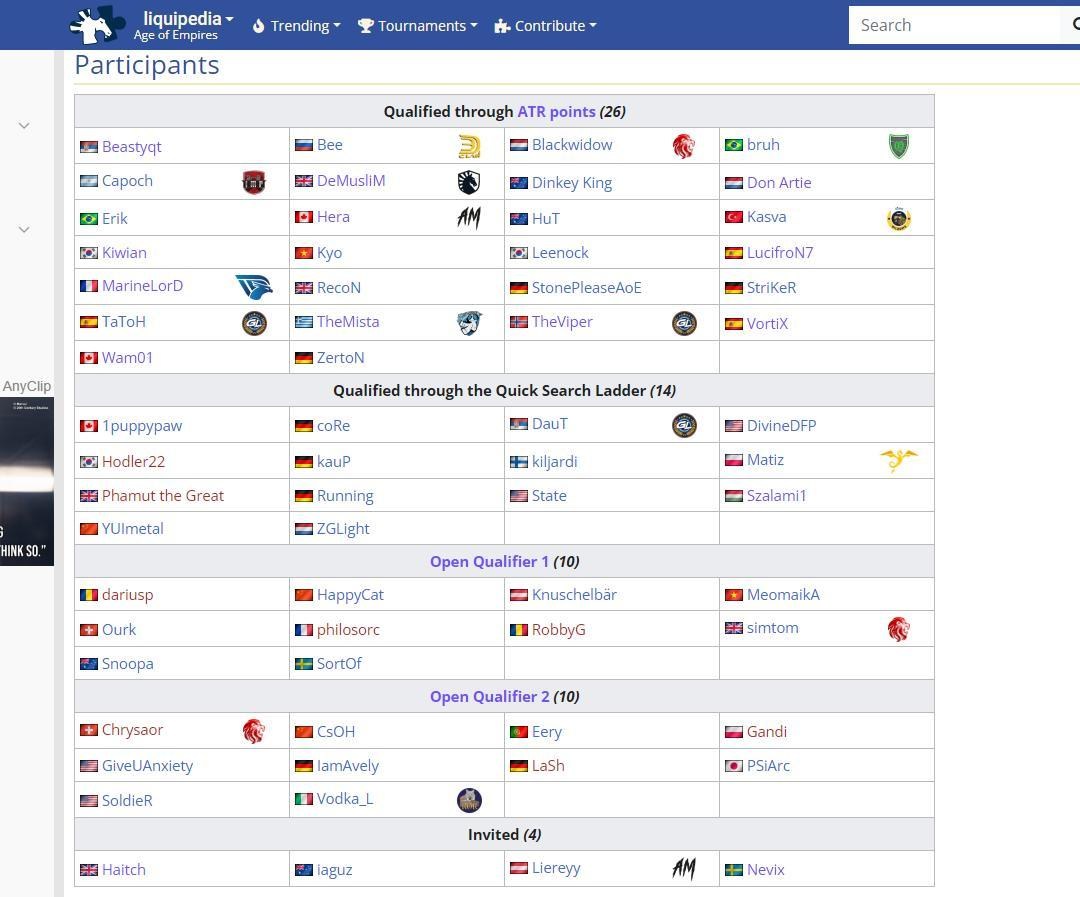The image size is (1080, 897).
Task: Open the Open Qualifier 1 link
Action: coord(489,561)
